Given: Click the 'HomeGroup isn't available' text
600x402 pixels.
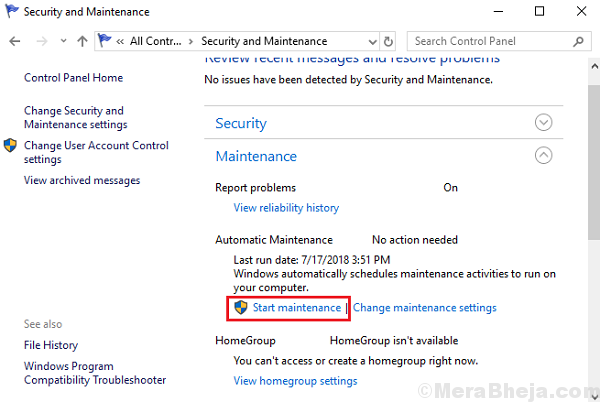Looking at the screenshot, I should coord(394,340).
